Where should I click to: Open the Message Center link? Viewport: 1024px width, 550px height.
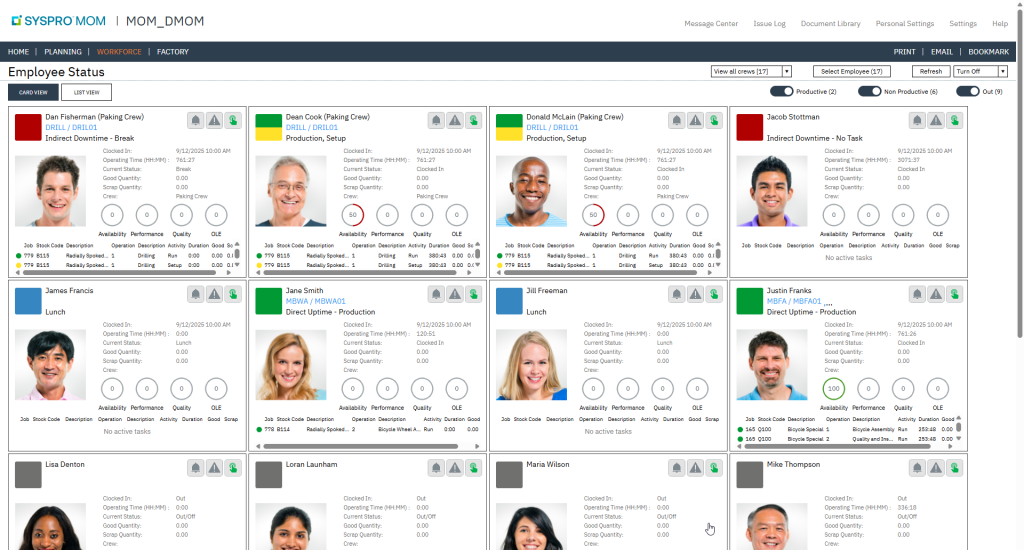pyautogui.click(x=711, y=24)
